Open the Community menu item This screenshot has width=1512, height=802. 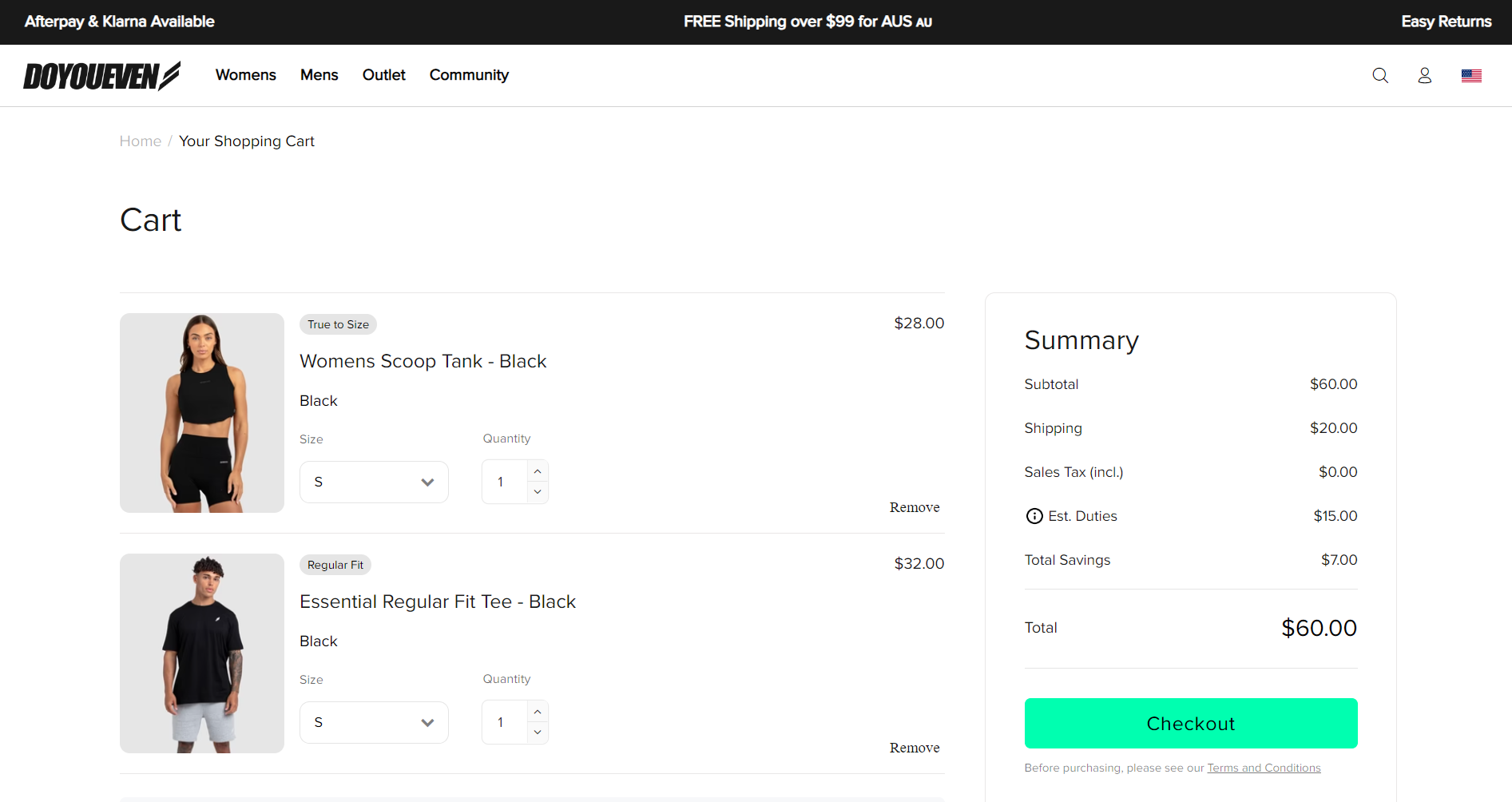click(x=469, y=75)
